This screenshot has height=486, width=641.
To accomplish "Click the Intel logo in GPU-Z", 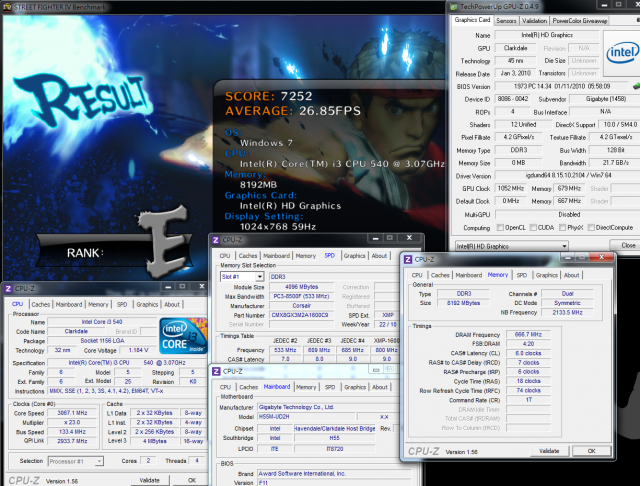I will (x=622, y=53).
